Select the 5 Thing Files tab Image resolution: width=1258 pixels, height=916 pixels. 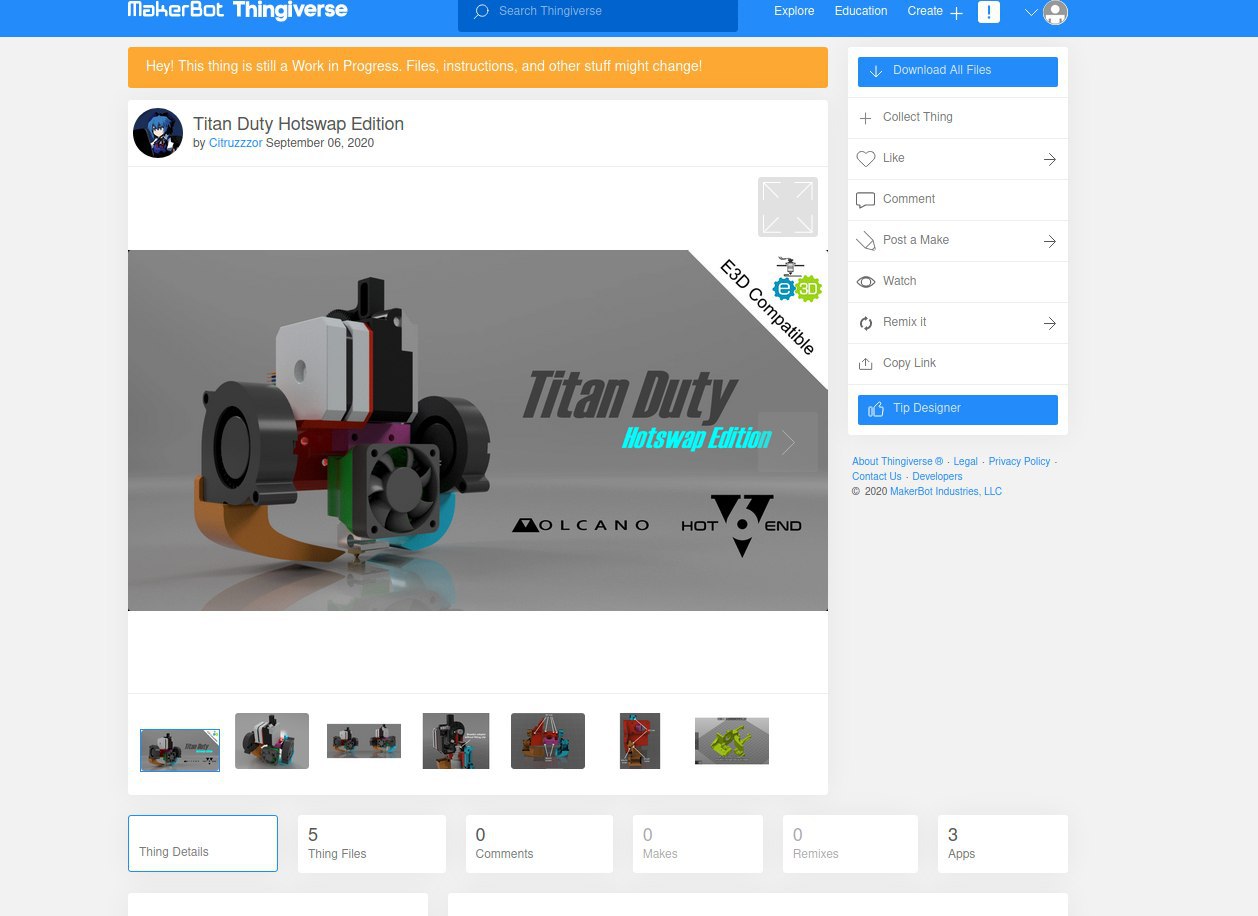point(371,844)
